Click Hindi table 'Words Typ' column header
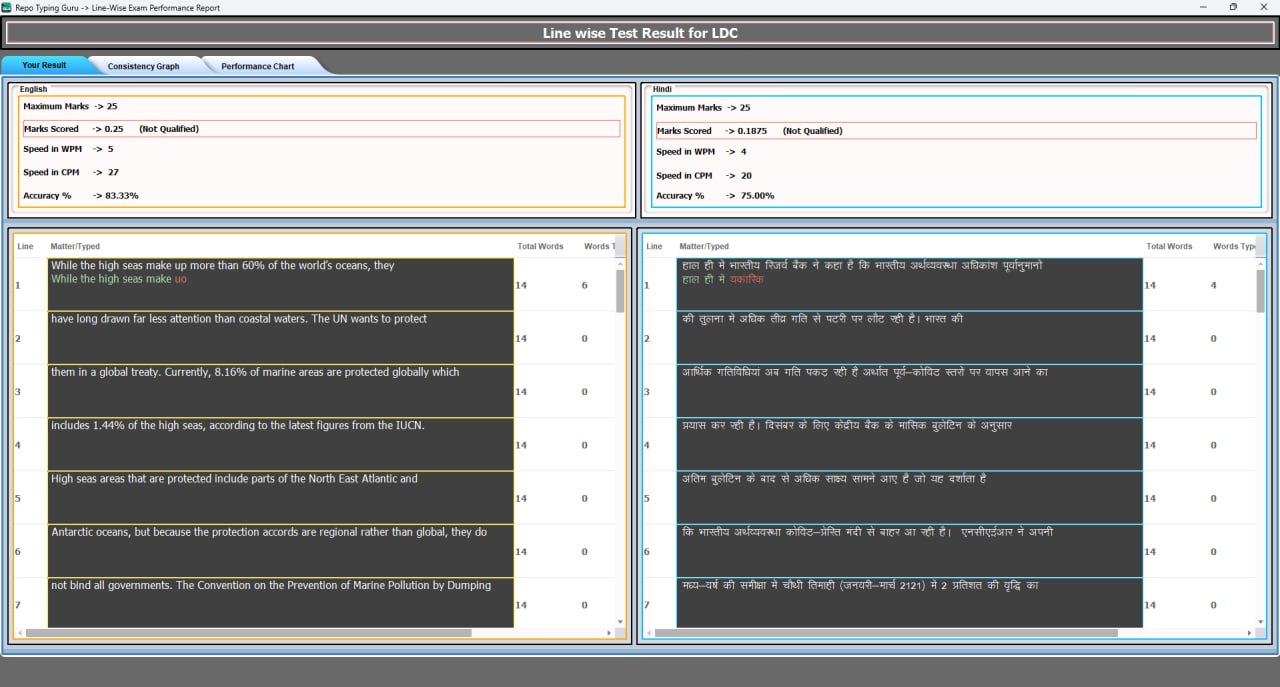Image resolution: width=1280 pixels, height=687 pixels. [1235, 246]
